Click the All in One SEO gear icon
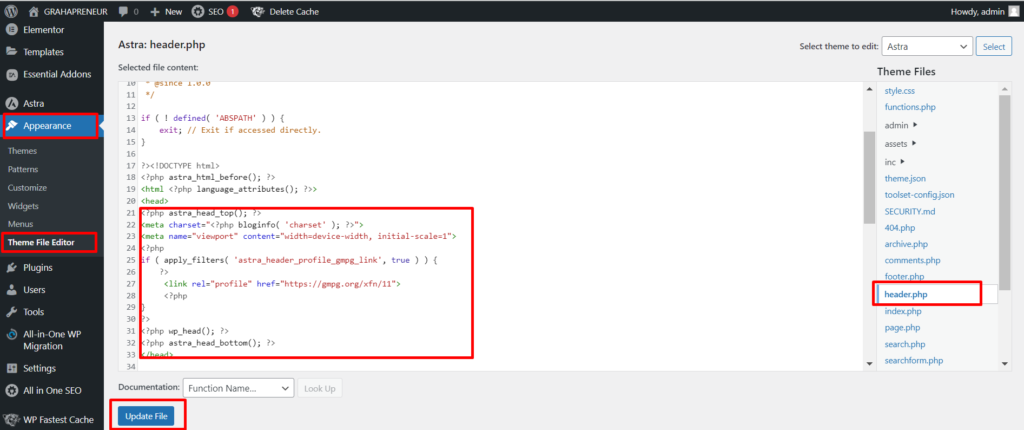The height and width of the screenshot is (430, 1024). click(11, 390)
